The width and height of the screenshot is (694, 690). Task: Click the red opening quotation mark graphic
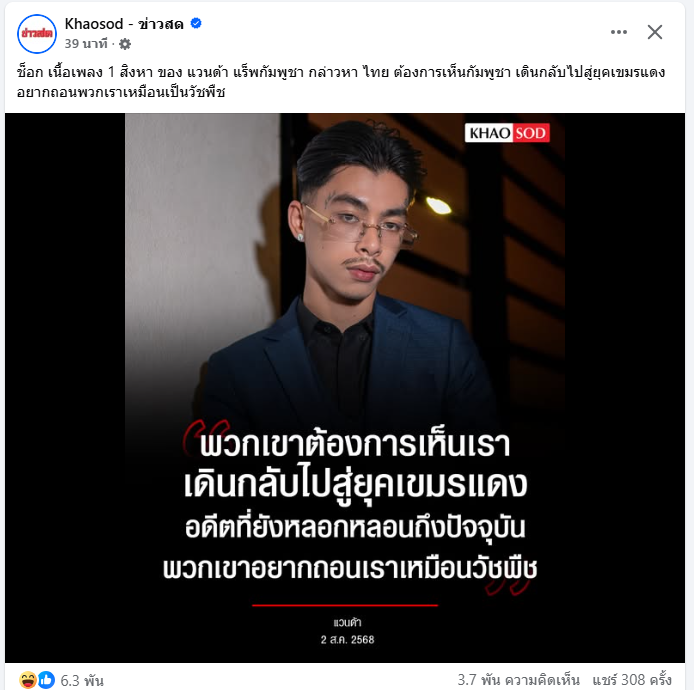click(204, 436)
